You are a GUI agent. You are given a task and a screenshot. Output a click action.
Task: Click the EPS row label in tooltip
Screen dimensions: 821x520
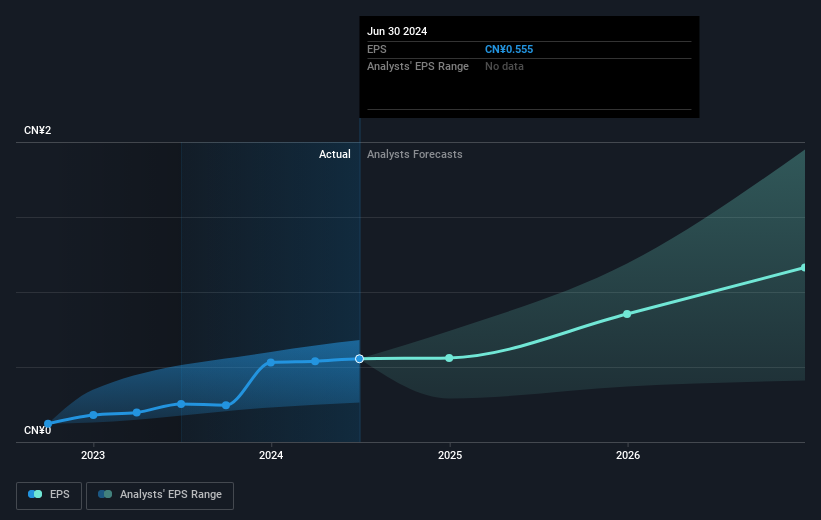tap(376, 49)
